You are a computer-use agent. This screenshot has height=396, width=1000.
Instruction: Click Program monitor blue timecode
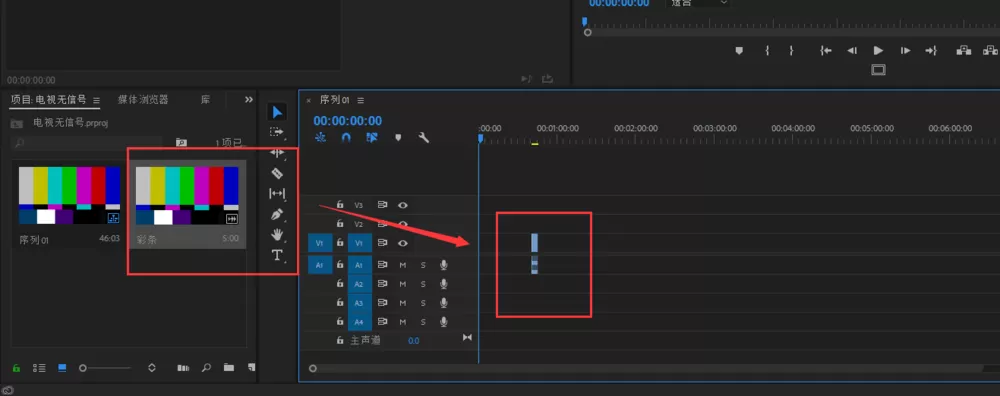point(619,3)
